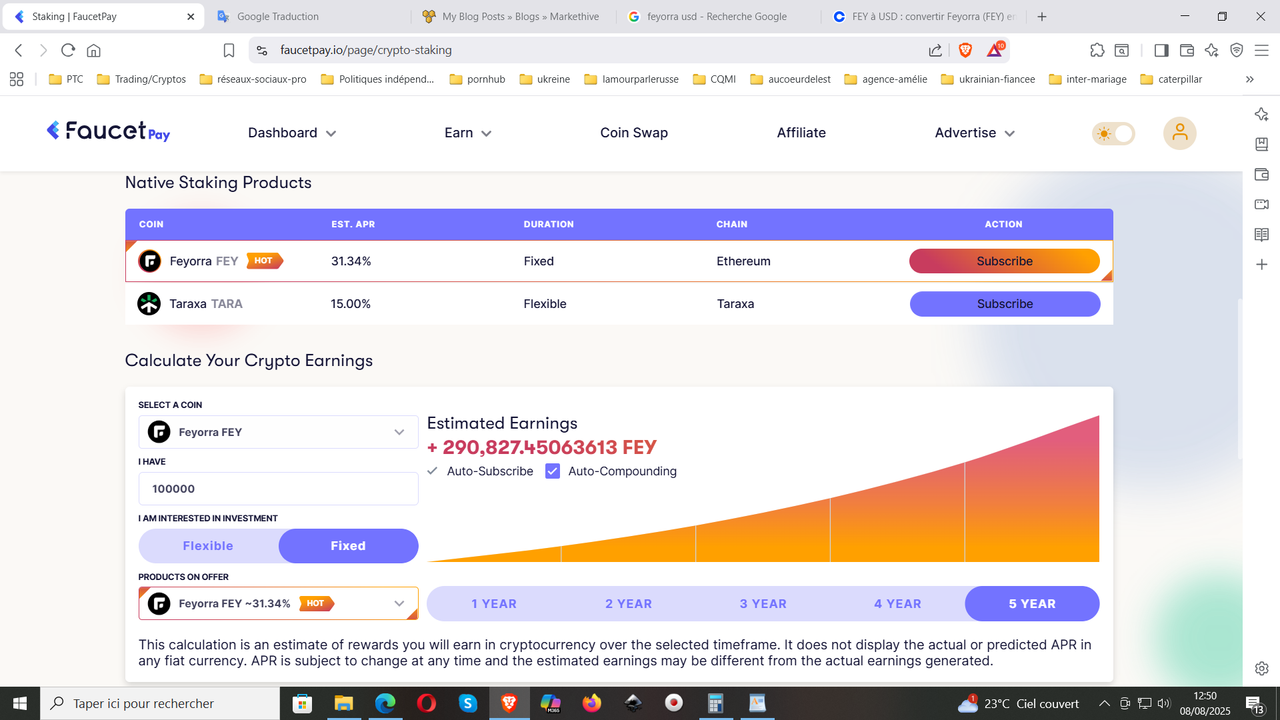Screen dimensions: 1280x720
Task: Go back to previous page
Action: point(18,50)
